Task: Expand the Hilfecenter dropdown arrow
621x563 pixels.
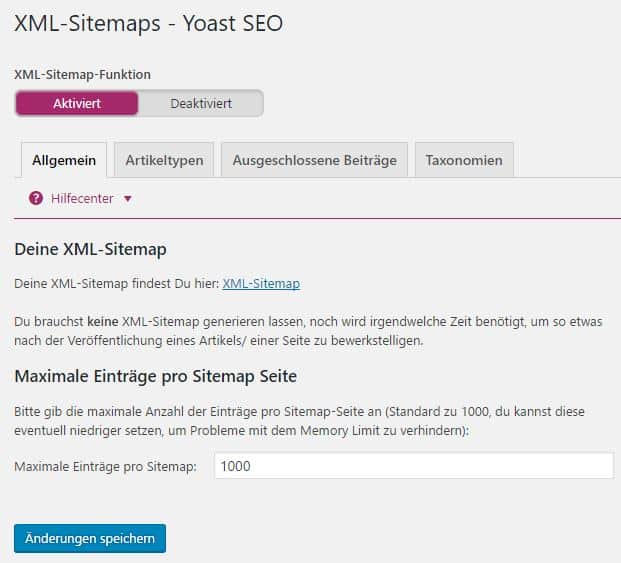Action: [128, 198]
